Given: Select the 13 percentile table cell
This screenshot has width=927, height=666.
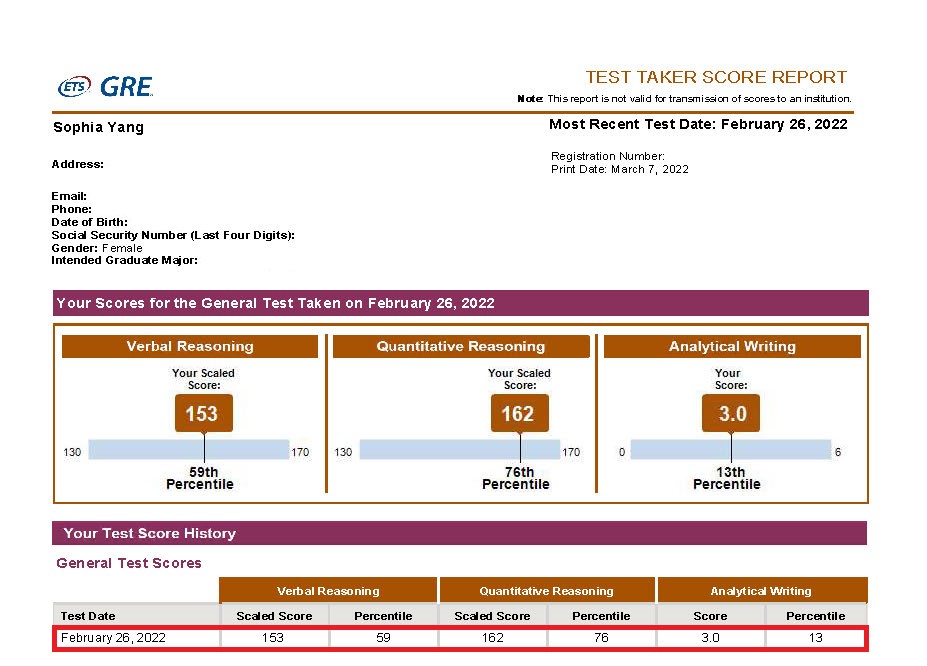Looking at the screenshot, I should click(816, 638).
